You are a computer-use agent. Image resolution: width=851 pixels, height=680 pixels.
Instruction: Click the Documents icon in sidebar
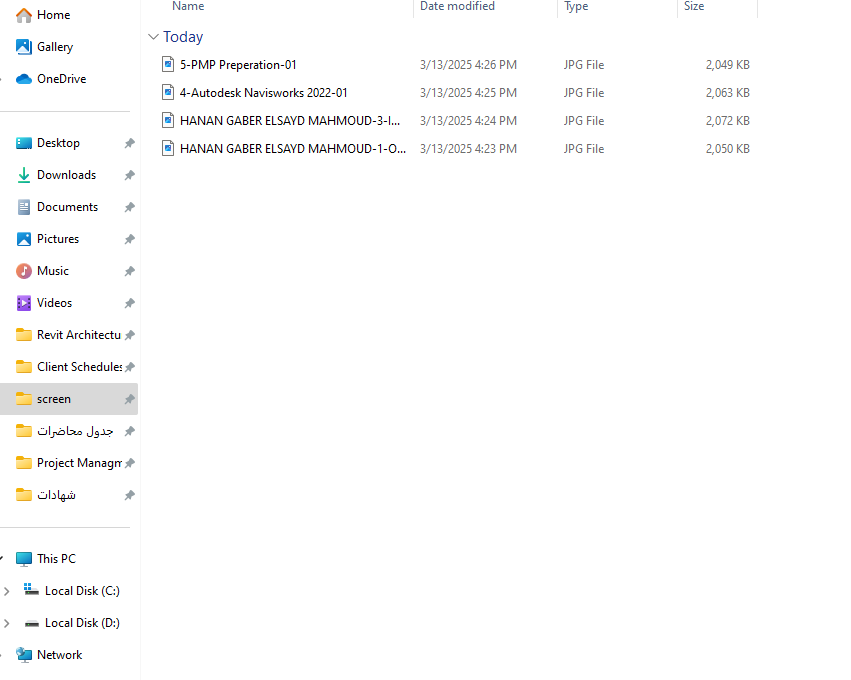point(24,207)
